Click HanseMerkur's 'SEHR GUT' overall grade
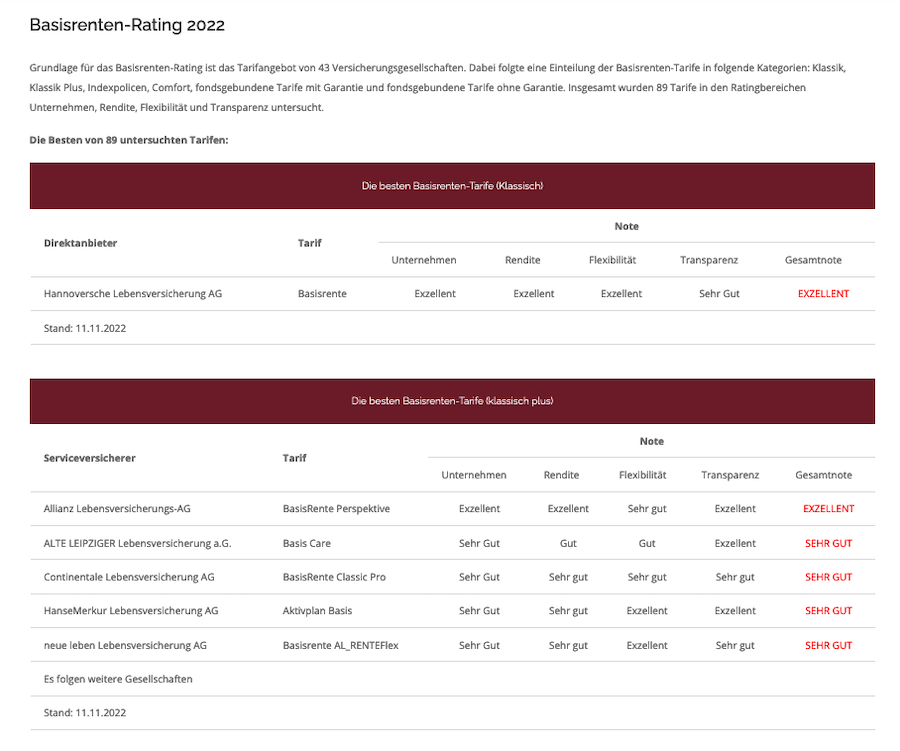 (x=828, y=611)
